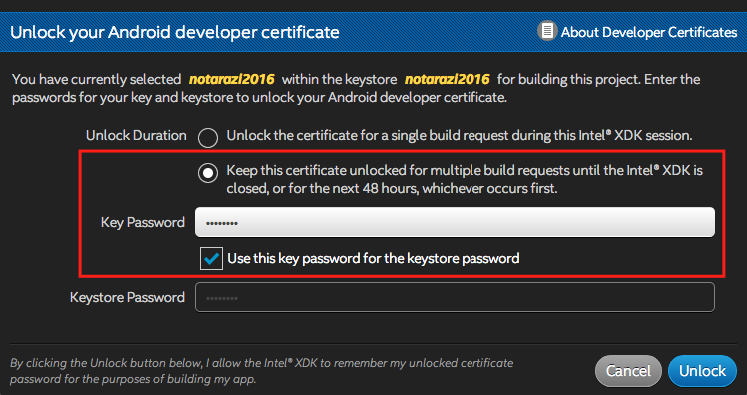Click the italic disclaimer text about remembering password
Screen dimensions: 747x395
(x=262, y=371)
